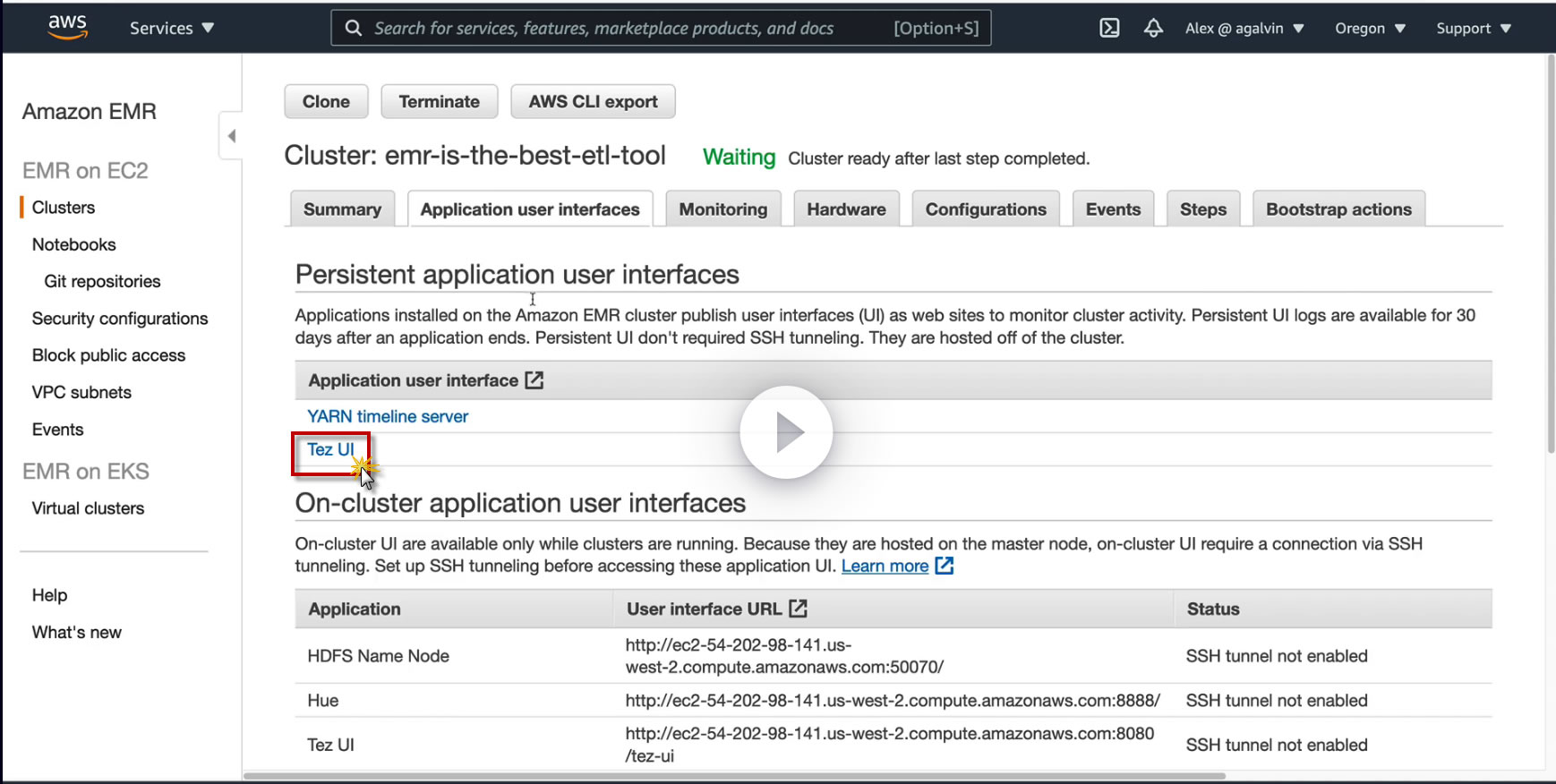The width and height of the screenshot is (1556, 784).
Task: Expand the Services dropdown menu
Action: coord(171,28)
